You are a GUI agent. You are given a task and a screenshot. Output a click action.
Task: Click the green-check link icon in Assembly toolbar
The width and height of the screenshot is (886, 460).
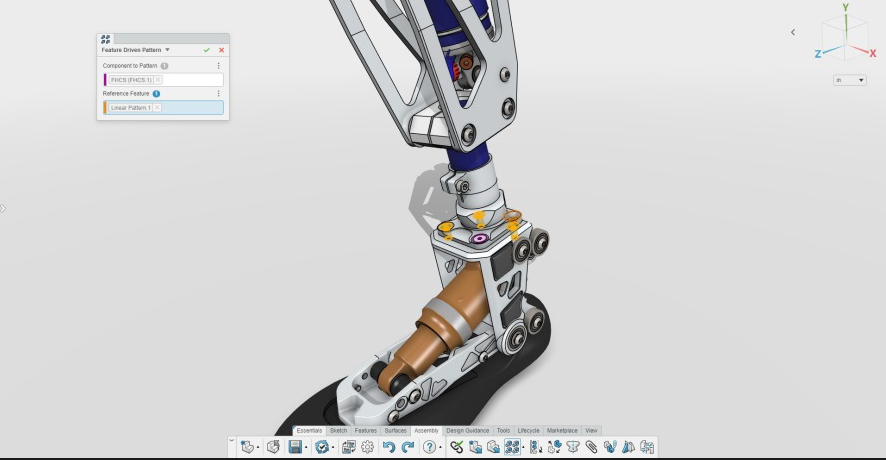coord(457,447)
